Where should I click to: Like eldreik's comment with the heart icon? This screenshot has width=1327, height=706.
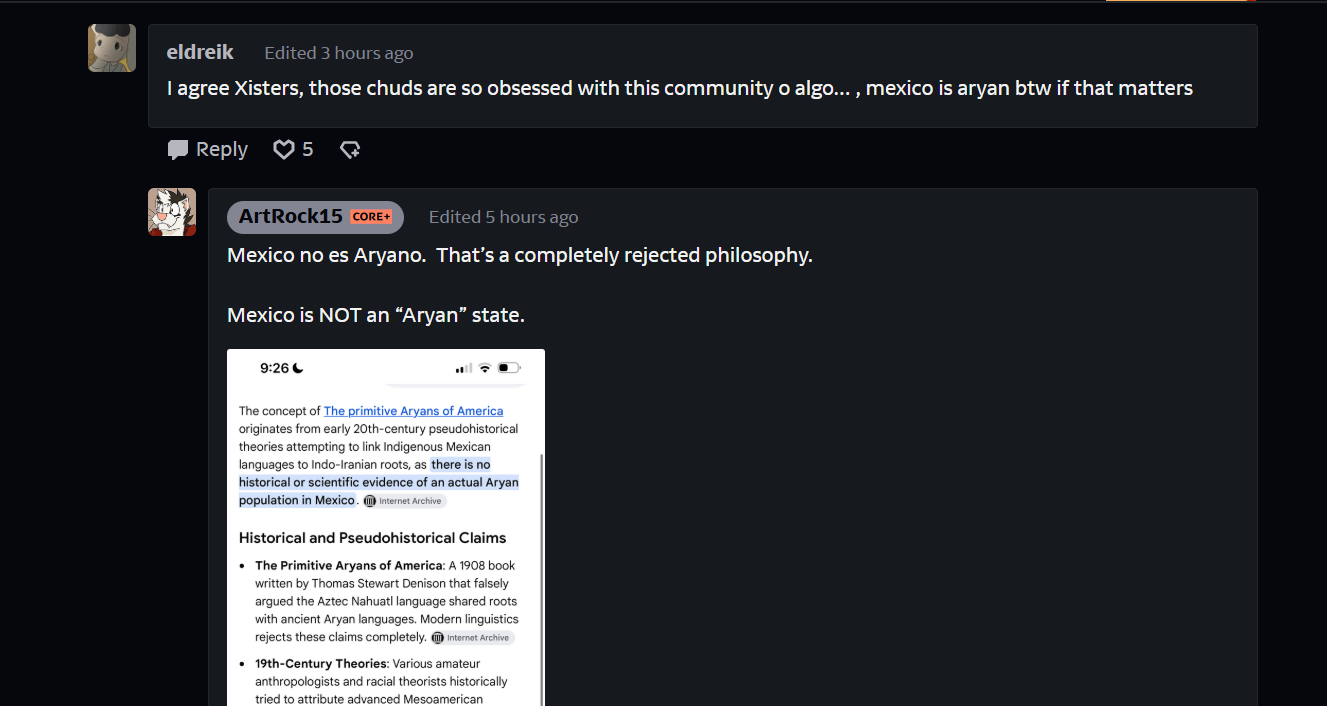click(284, 149)
